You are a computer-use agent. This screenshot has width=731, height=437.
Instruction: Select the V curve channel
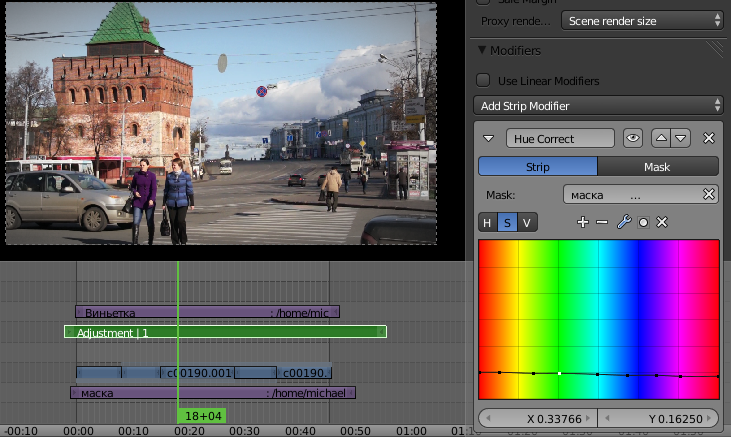coord(527,222)
